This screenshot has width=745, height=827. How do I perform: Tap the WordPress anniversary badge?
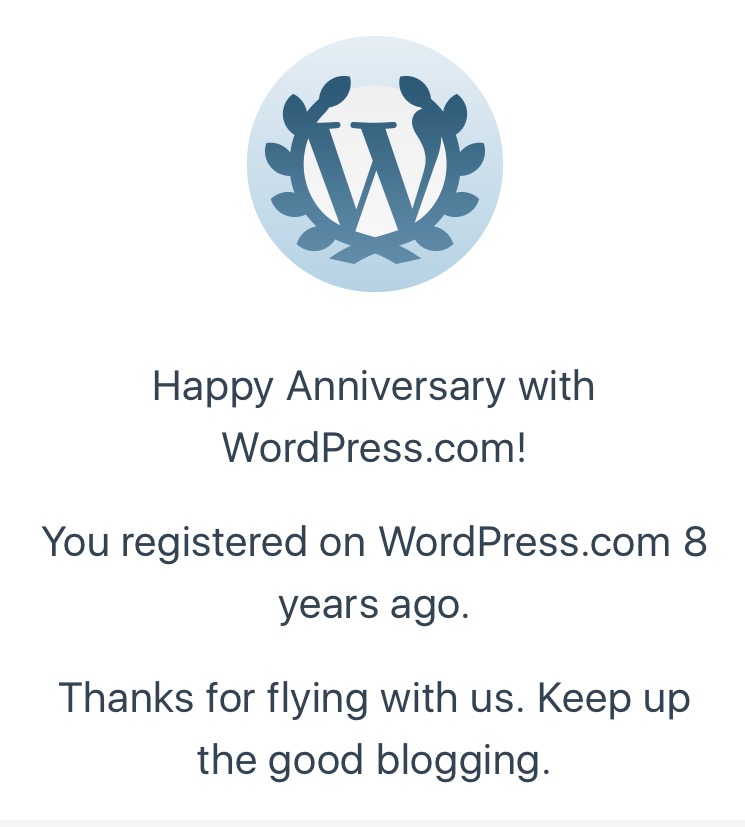tap(374, 164)
